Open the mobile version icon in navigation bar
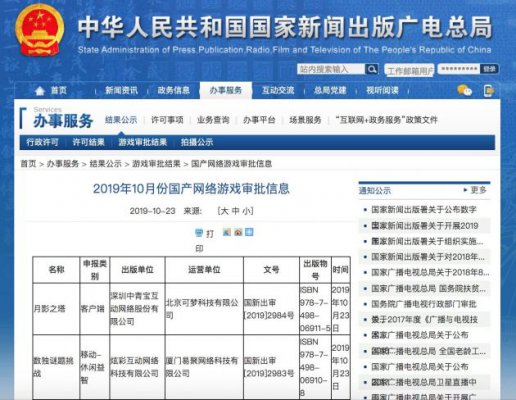Image resolution: width=516 pixels, height=400 pixels. [x=489, y=90]
